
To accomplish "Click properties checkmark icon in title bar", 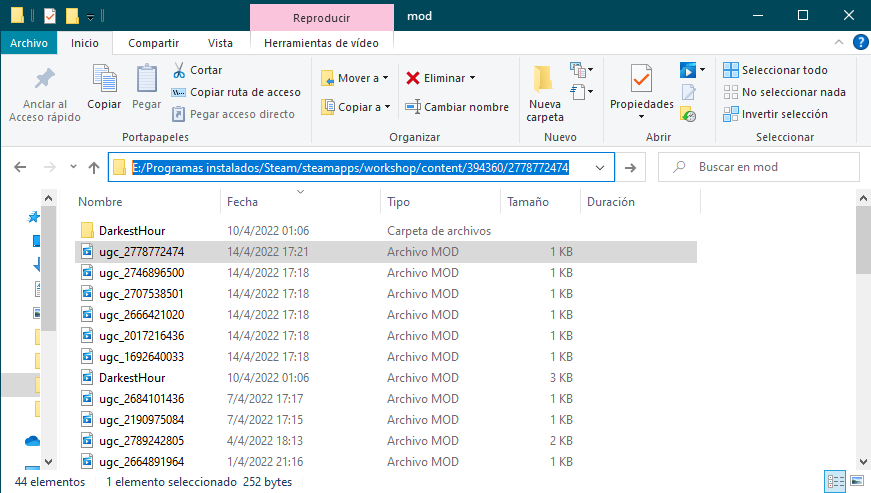I will click(50, 16).
